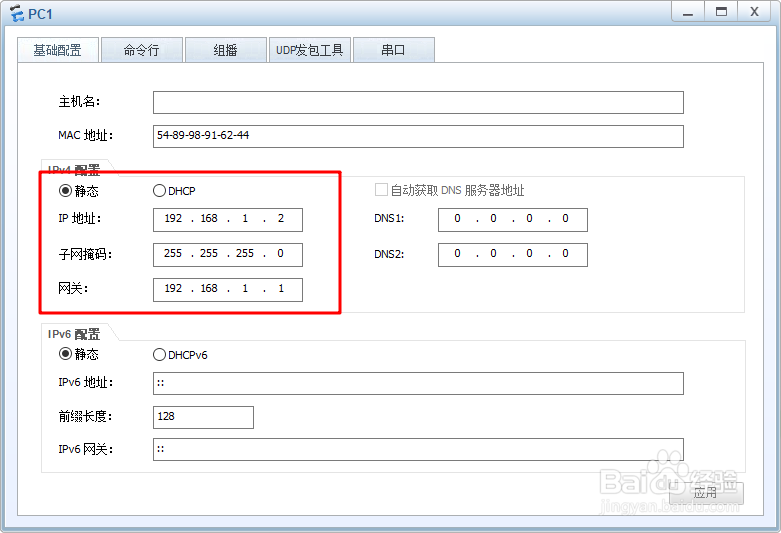Click the 前缀长度 field showing 128

(x=203, y=417)
